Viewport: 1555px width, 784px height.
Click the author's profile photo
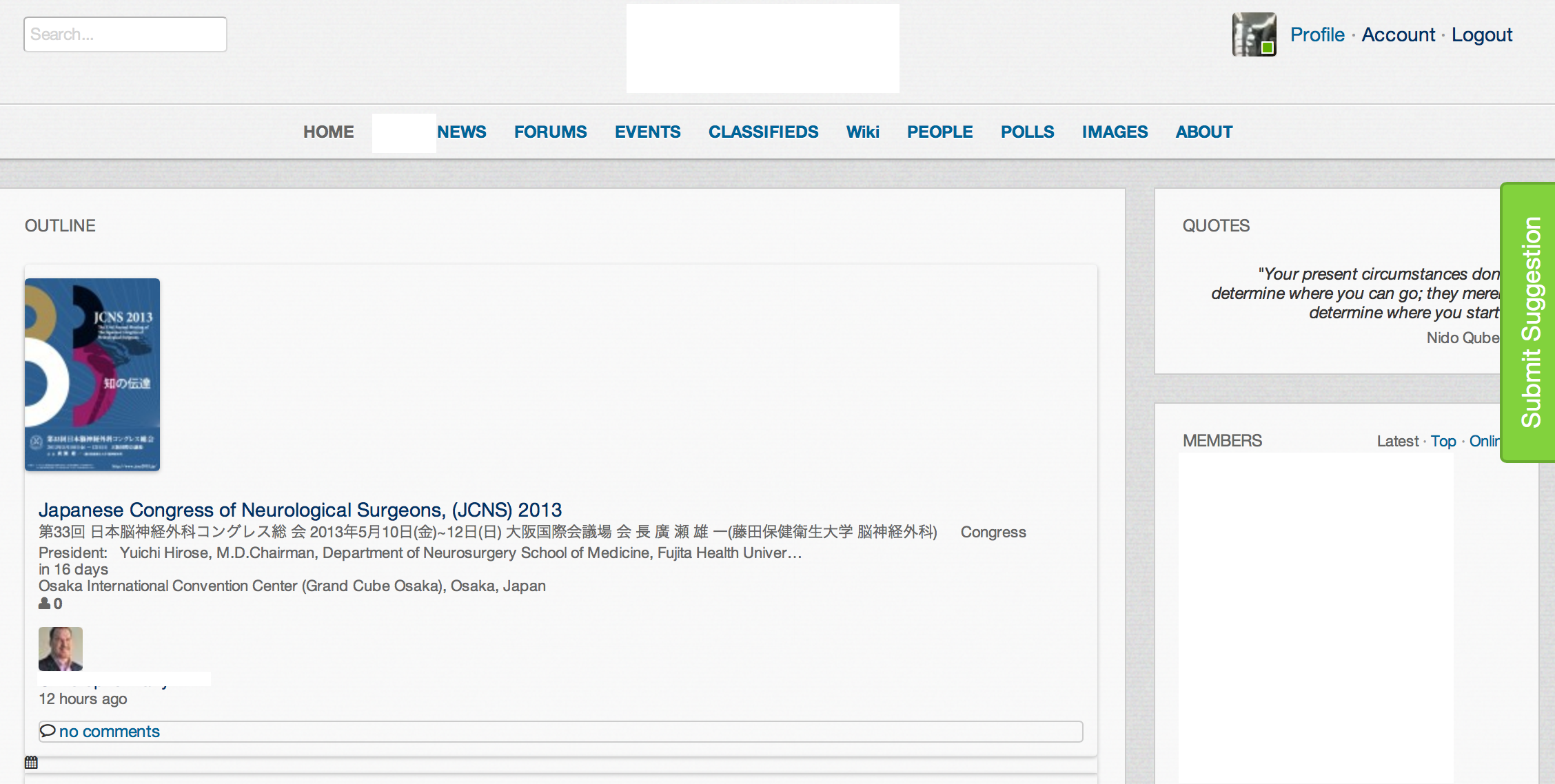[61, 648]
